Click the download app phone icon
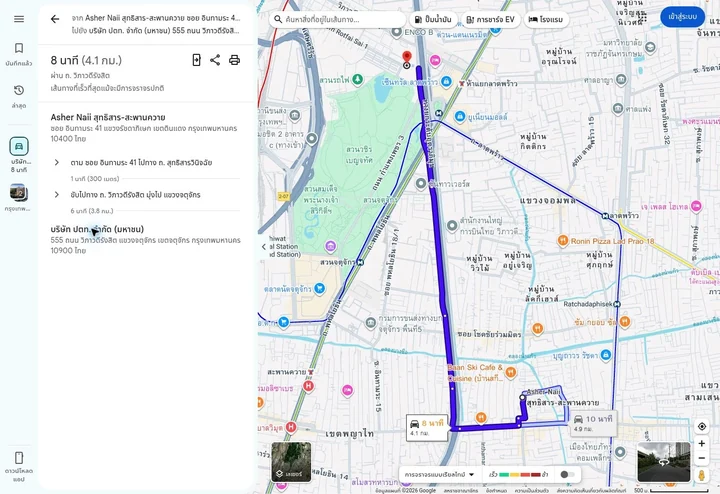This screenshot has width=720, height=494. click(19, 457)
